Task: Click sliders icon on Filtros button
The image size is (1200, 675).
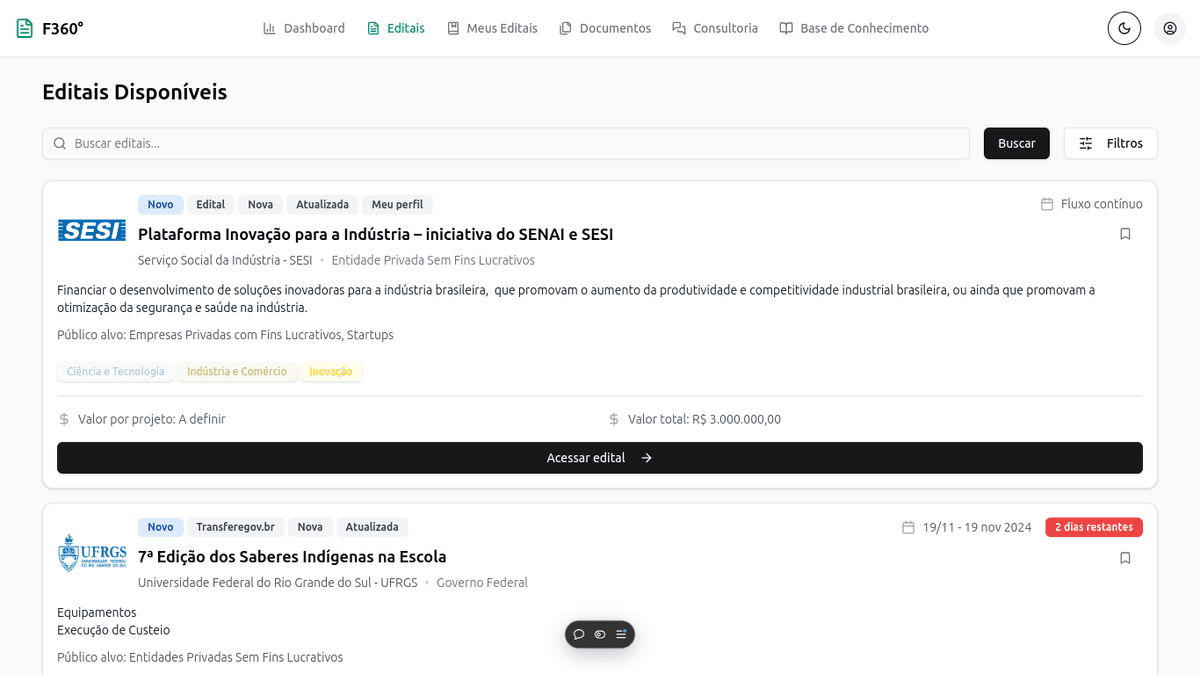Action: [x=1086, y=143]
